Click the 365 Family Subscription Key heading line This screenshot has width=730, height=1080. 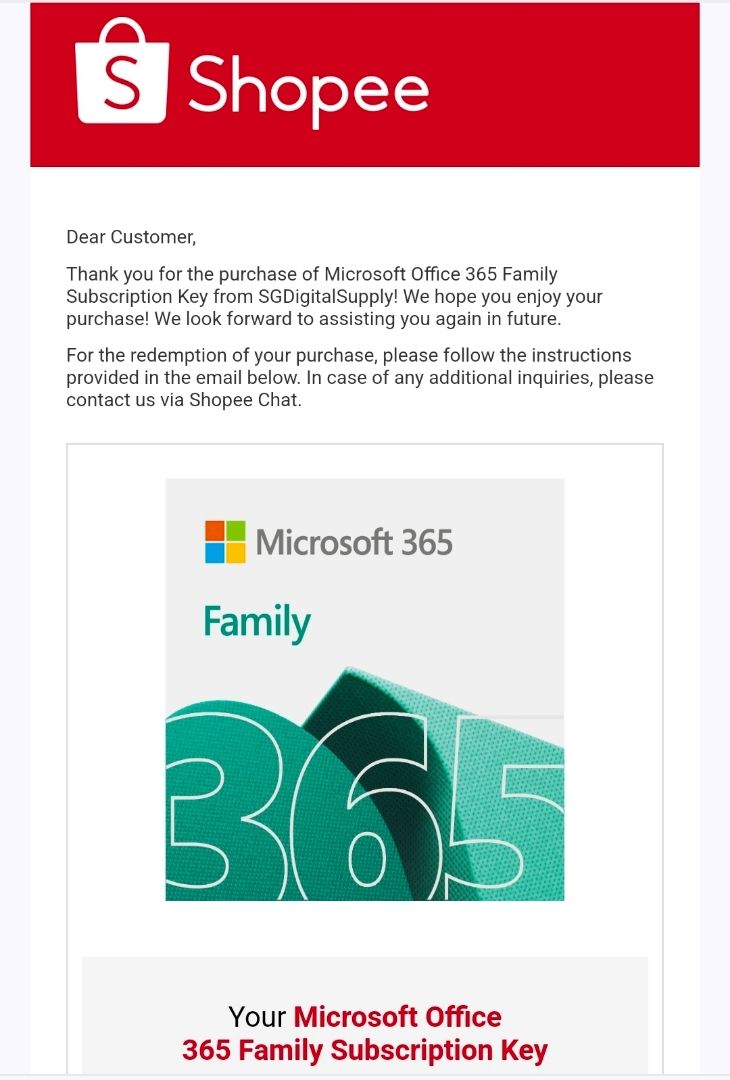coord(365,1050)
